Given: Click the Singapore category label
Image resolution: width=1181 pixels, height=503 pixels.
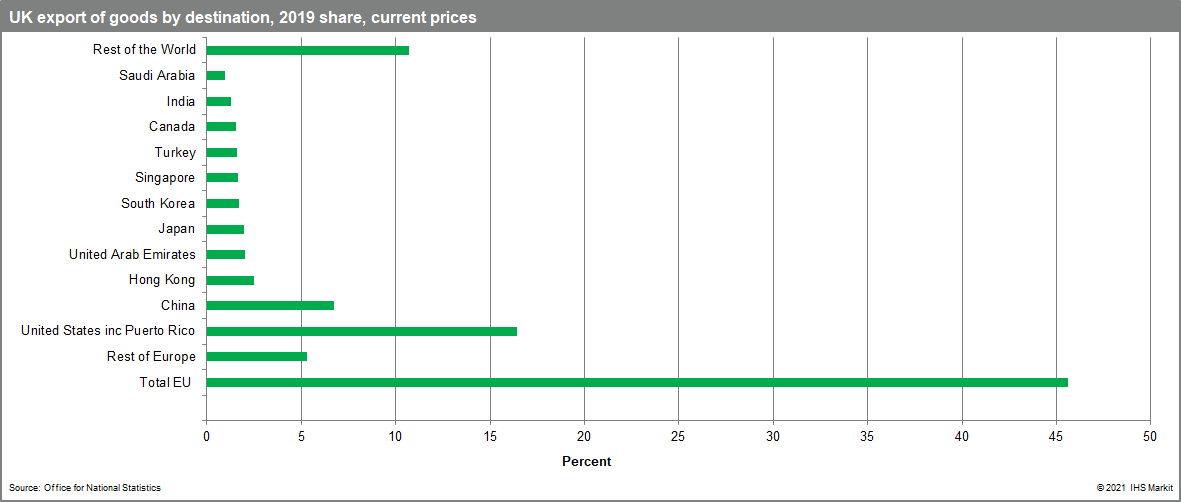Looking at the screenshot, I should point(165,178).
